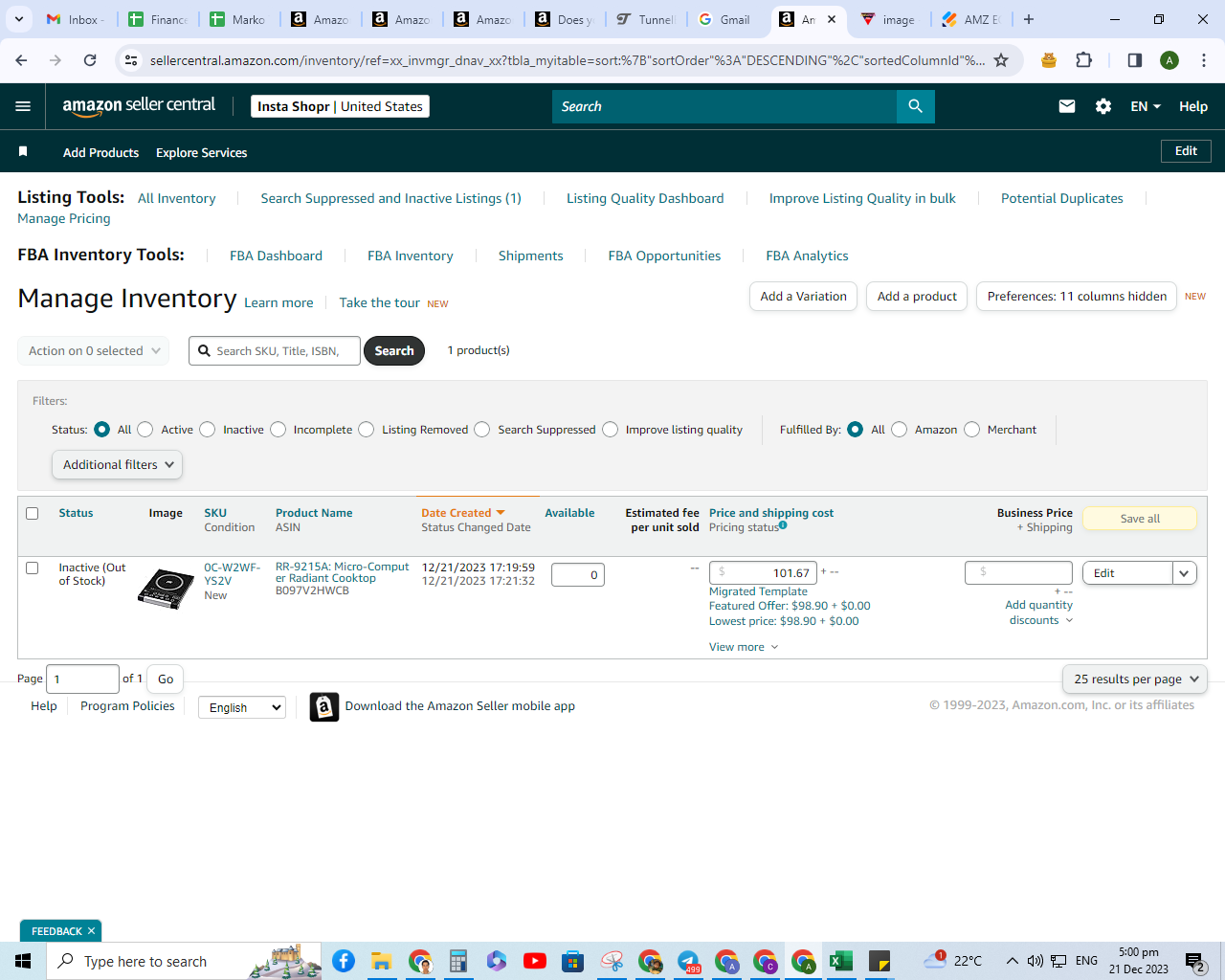
Task: Reload the page with the browser refresh icon
Action: pos(90,60)
